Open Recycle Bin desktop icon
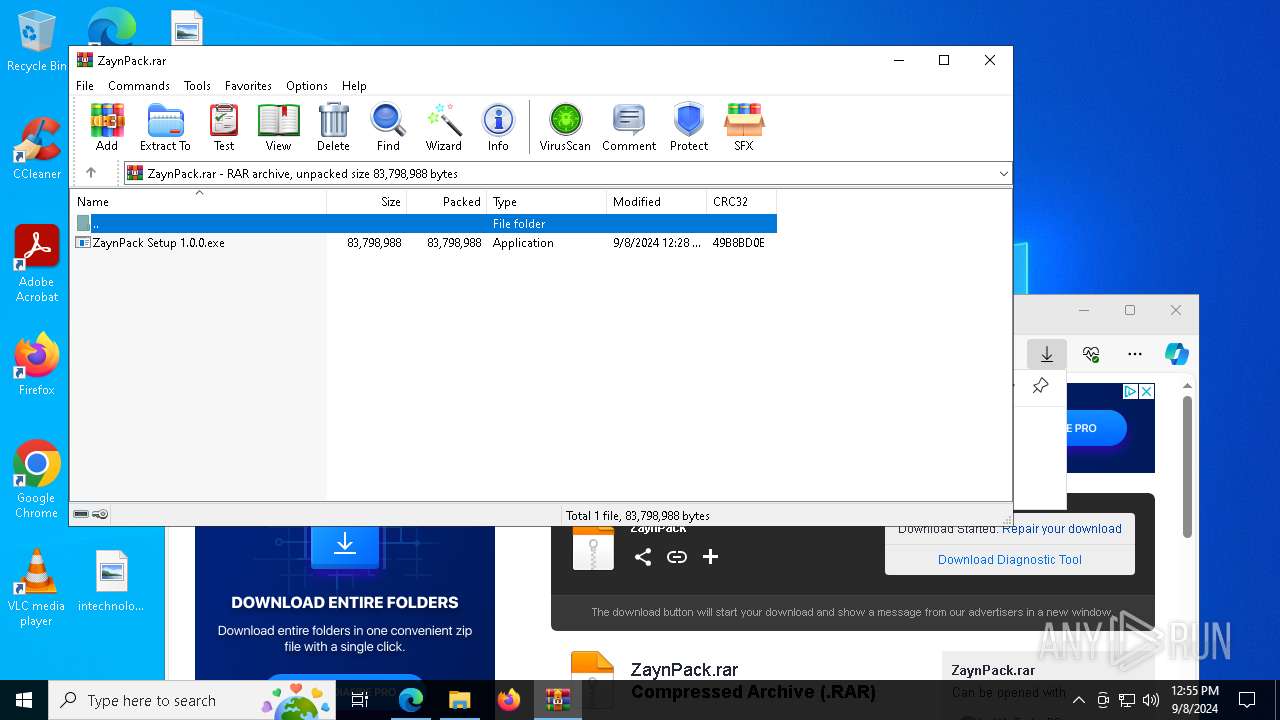Screen dimensions: 1280x720 point(37,41)
